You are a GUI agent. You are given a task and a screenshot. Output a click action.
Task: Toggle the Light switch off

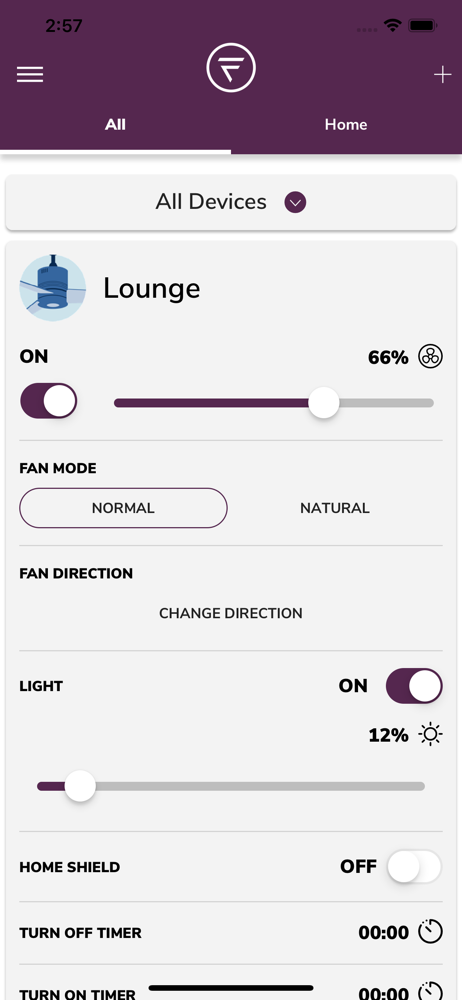click(x=414, y=686)
